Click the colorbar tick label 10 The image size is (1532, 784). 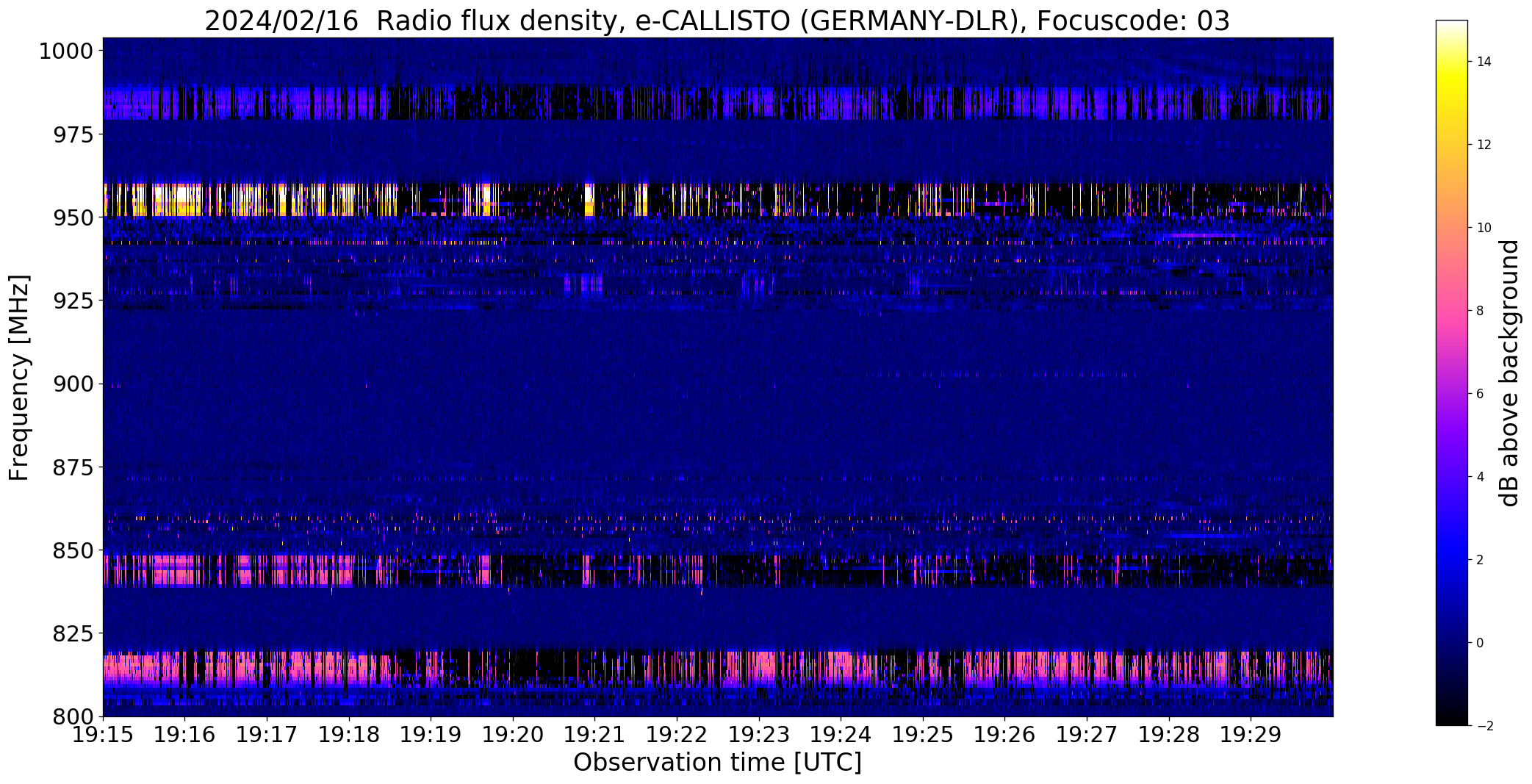pos(1484,228)
